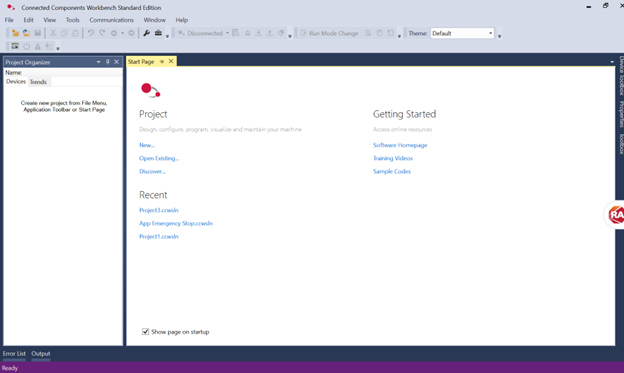624x373 pixels.
Task: Click the pin icon on Start Page tab
Action: [162, 61]
